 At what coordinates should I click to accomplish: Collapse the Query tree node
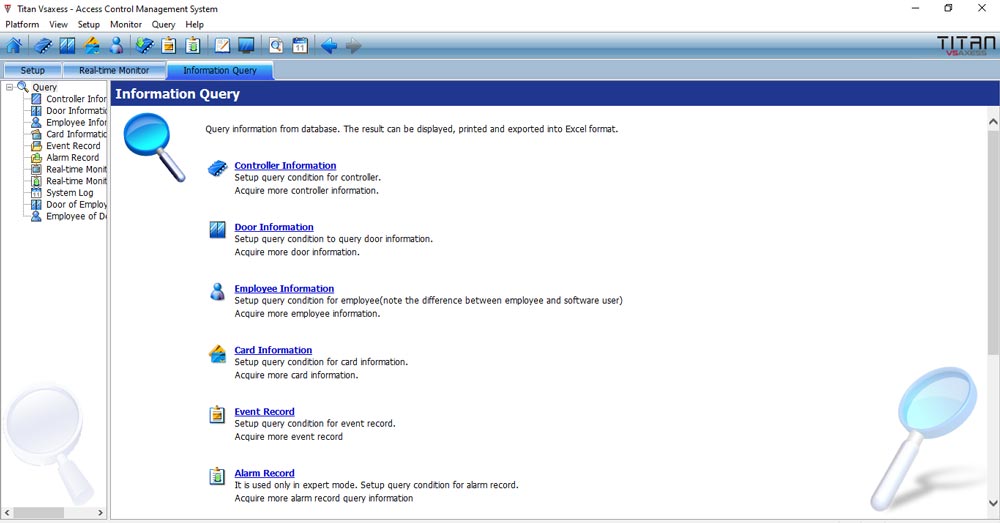coord(9,87)
